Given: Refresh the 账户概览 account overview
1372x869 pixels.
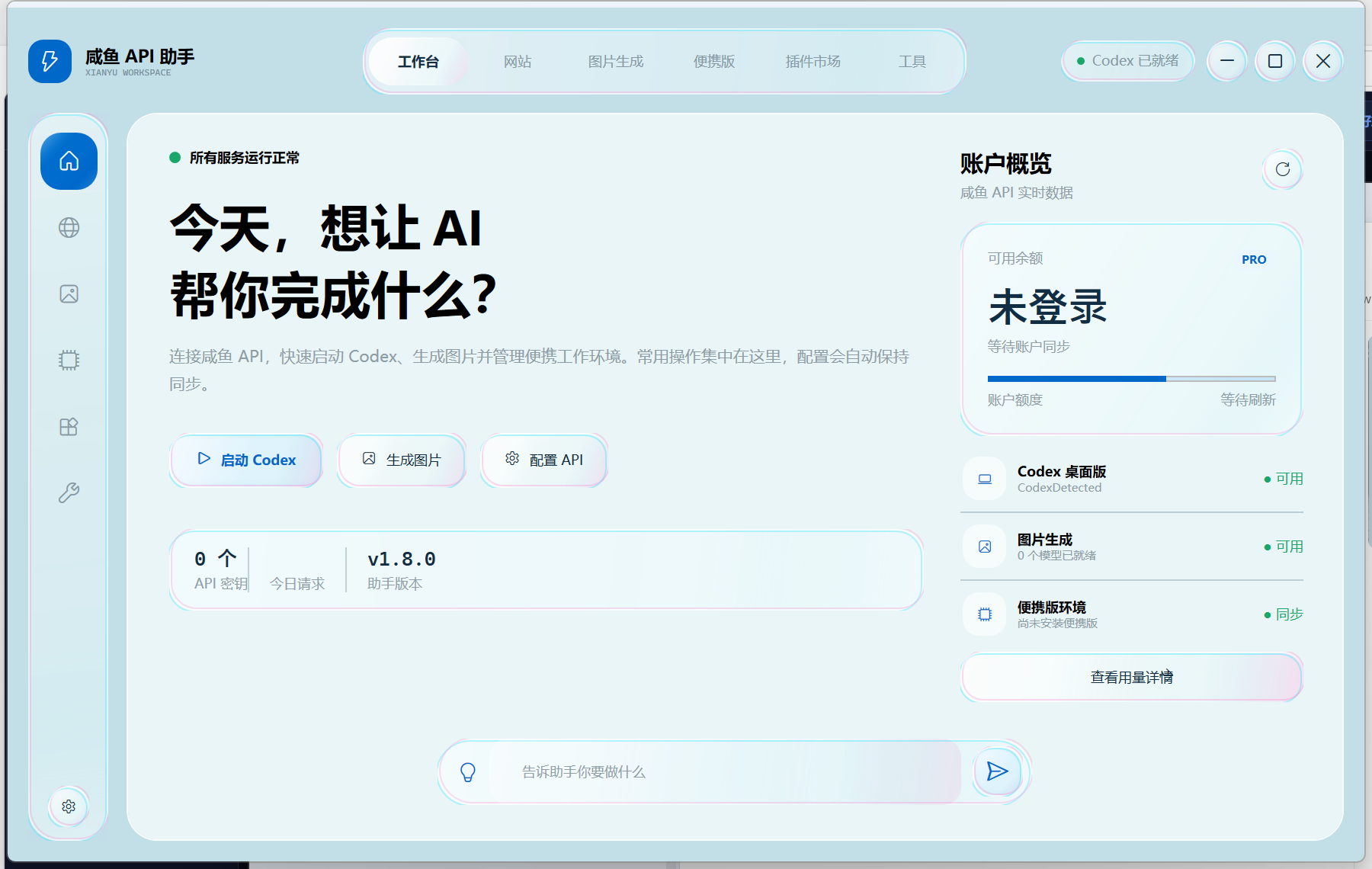Looking at the screenshot, I should click(x=1283, y=169).
